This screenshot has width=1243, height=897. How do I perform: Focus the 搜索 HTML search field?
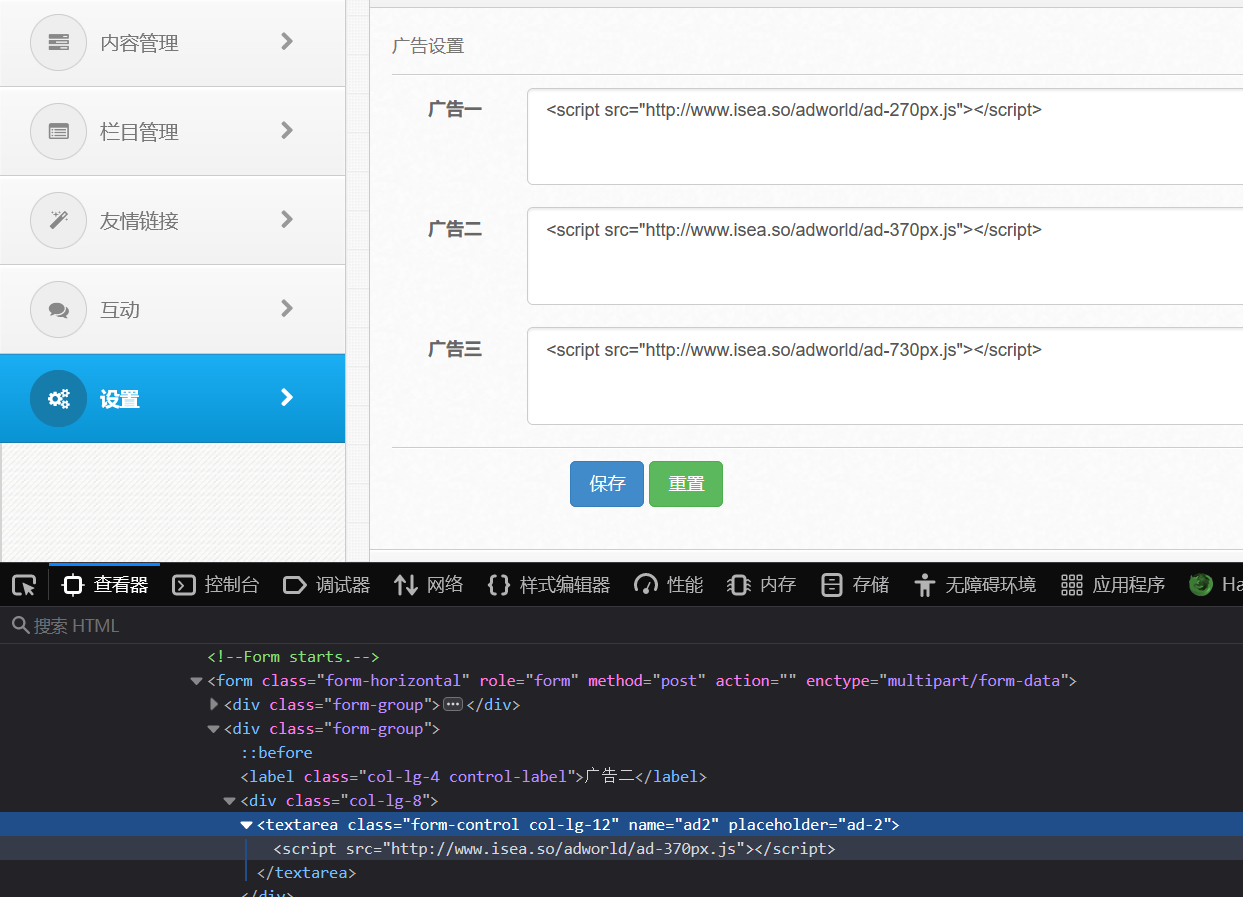[x=621, y=625]
